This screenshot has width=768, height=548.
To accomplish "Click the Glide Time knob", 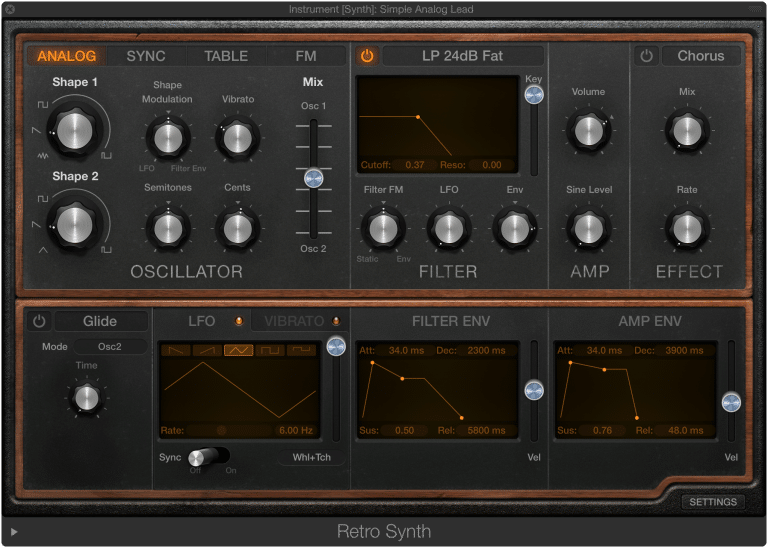I will pos(87,397).
